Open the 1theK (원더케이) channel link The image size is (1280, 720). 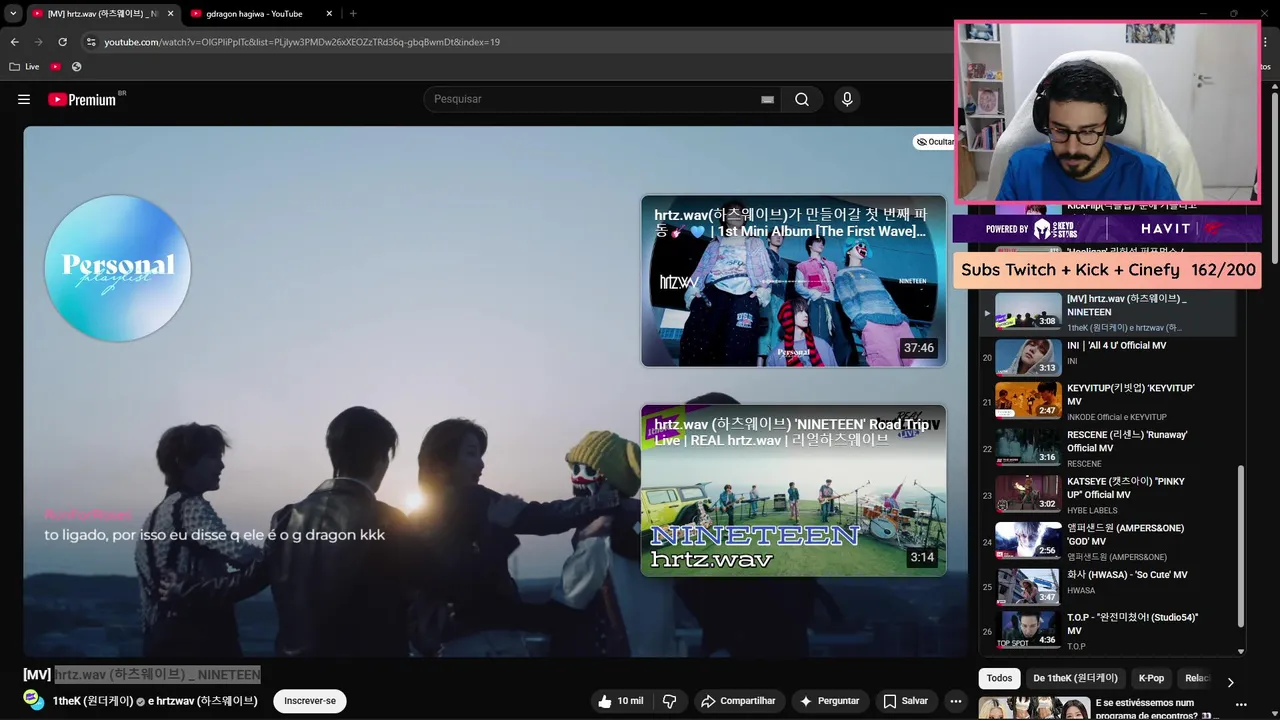click(93, 701)
